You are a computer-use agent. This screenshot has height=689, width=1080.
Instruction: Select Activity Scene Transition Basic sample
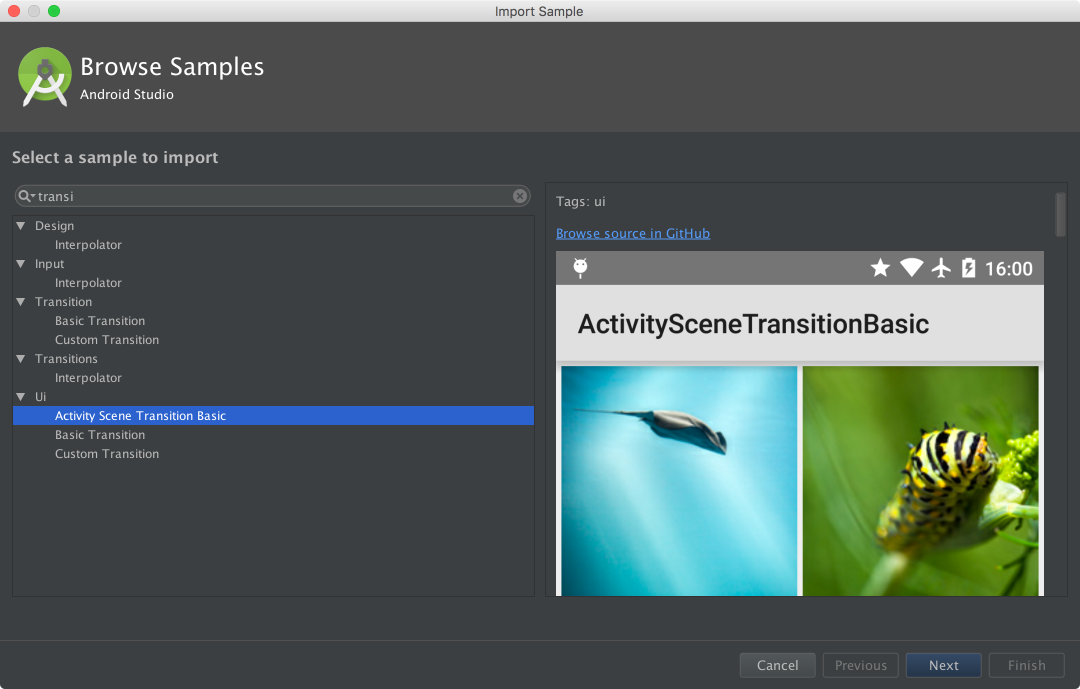click(273, 415)
